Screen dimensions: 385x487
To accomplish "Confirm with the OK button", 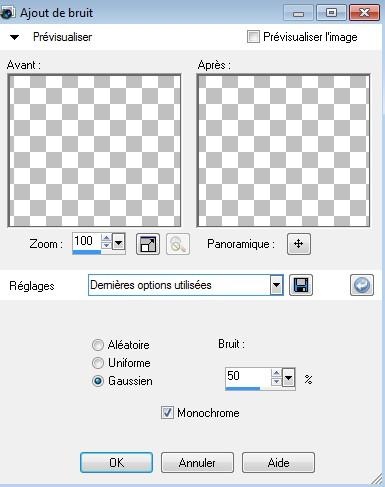I will pos(116,463).
